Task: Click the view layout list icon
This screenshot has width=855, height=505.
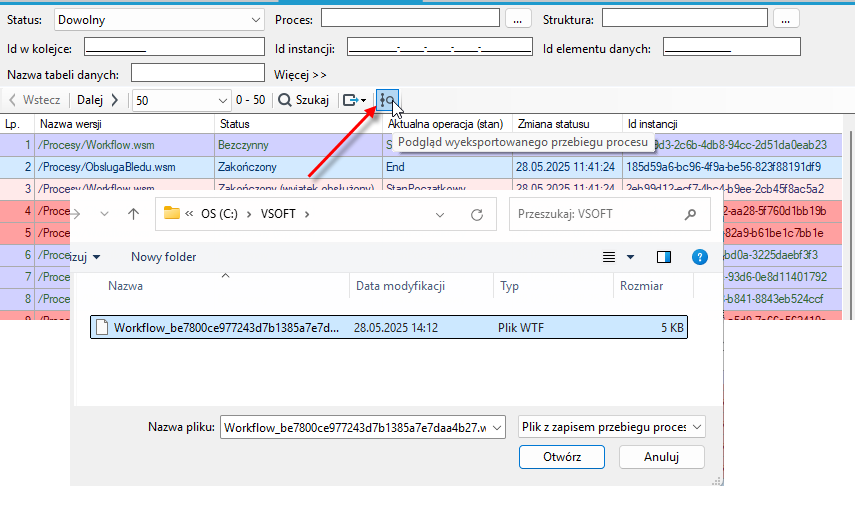Action: point(609,257)
